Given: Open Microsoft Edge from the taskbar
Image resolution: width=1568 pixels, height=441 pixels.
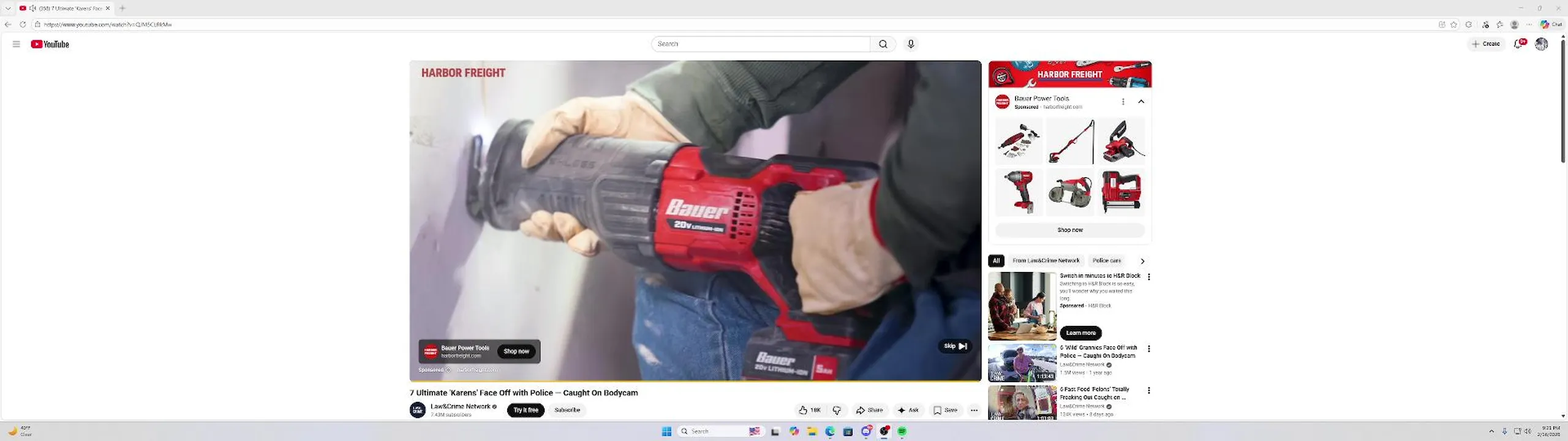Looking at the screenshot, I should click(x=830, y=432).
